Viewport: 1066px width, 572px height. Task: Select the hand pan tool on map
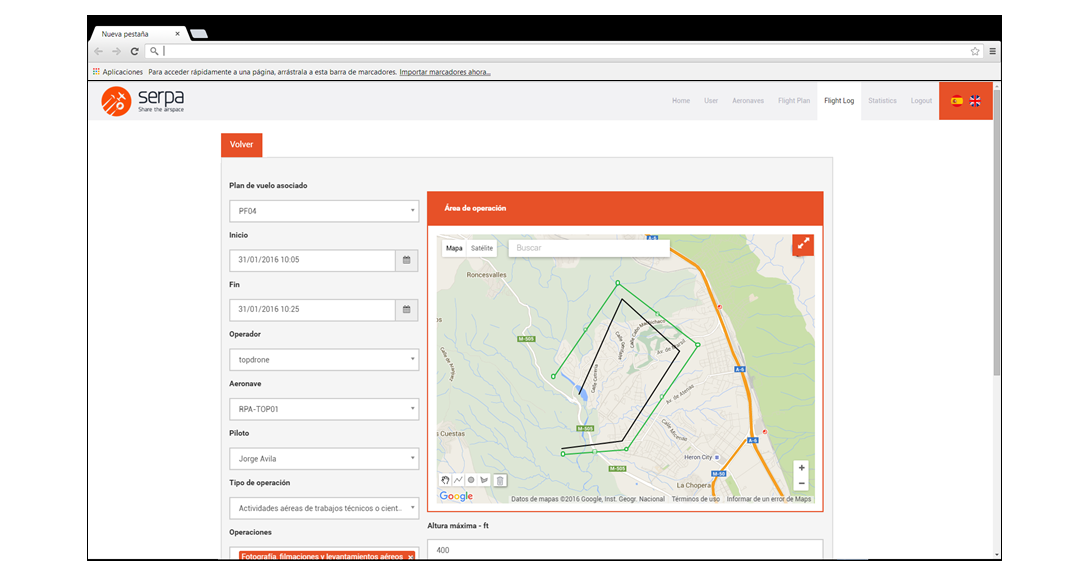click(x=446, y=480)
